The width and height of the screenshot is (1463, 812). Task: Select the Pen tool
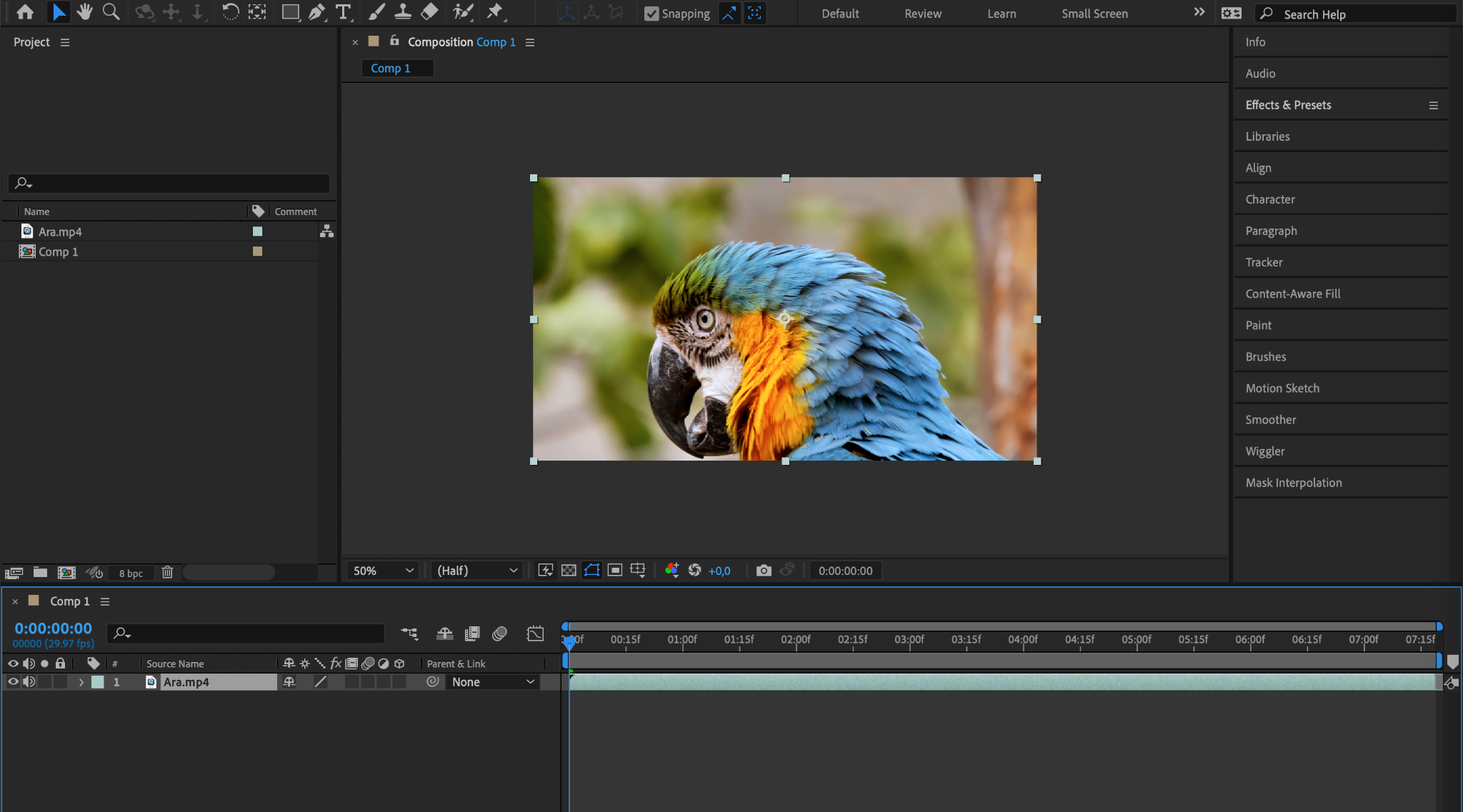[x=316, y=12]
